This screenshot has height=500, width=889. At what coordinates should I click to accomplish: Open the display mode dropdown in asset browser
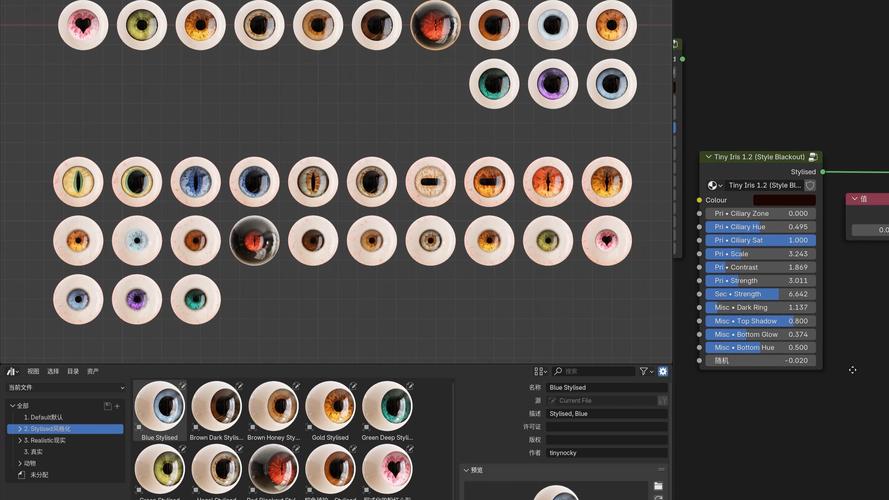click(540, 371)
